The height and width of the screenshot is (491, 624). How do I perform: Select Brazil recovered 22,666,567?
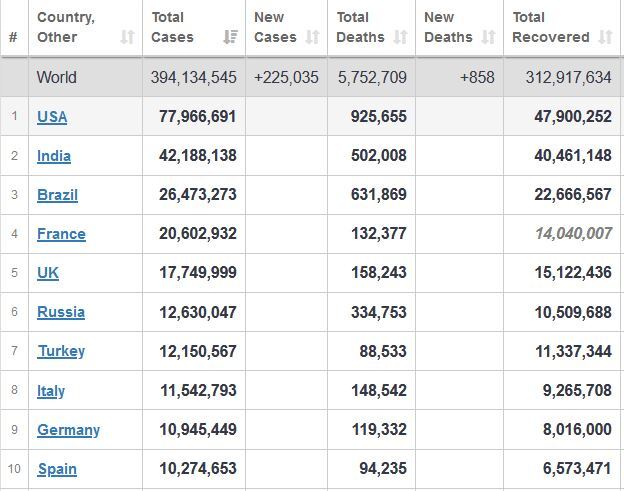coord(573,195)
